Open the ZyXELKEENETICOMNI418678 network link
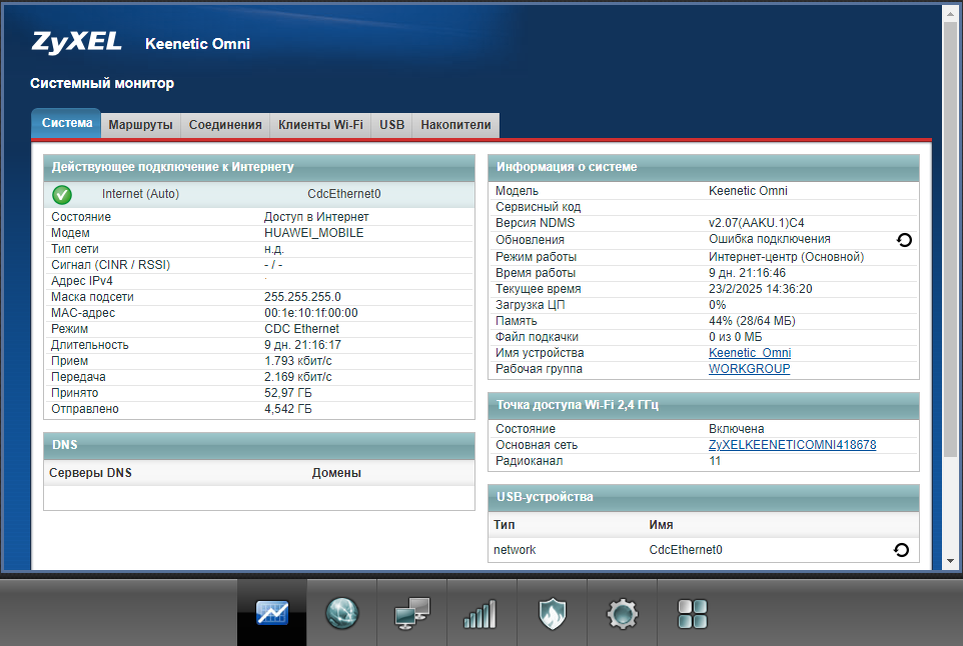The image size is (963, 646). [x=792, y=445]
